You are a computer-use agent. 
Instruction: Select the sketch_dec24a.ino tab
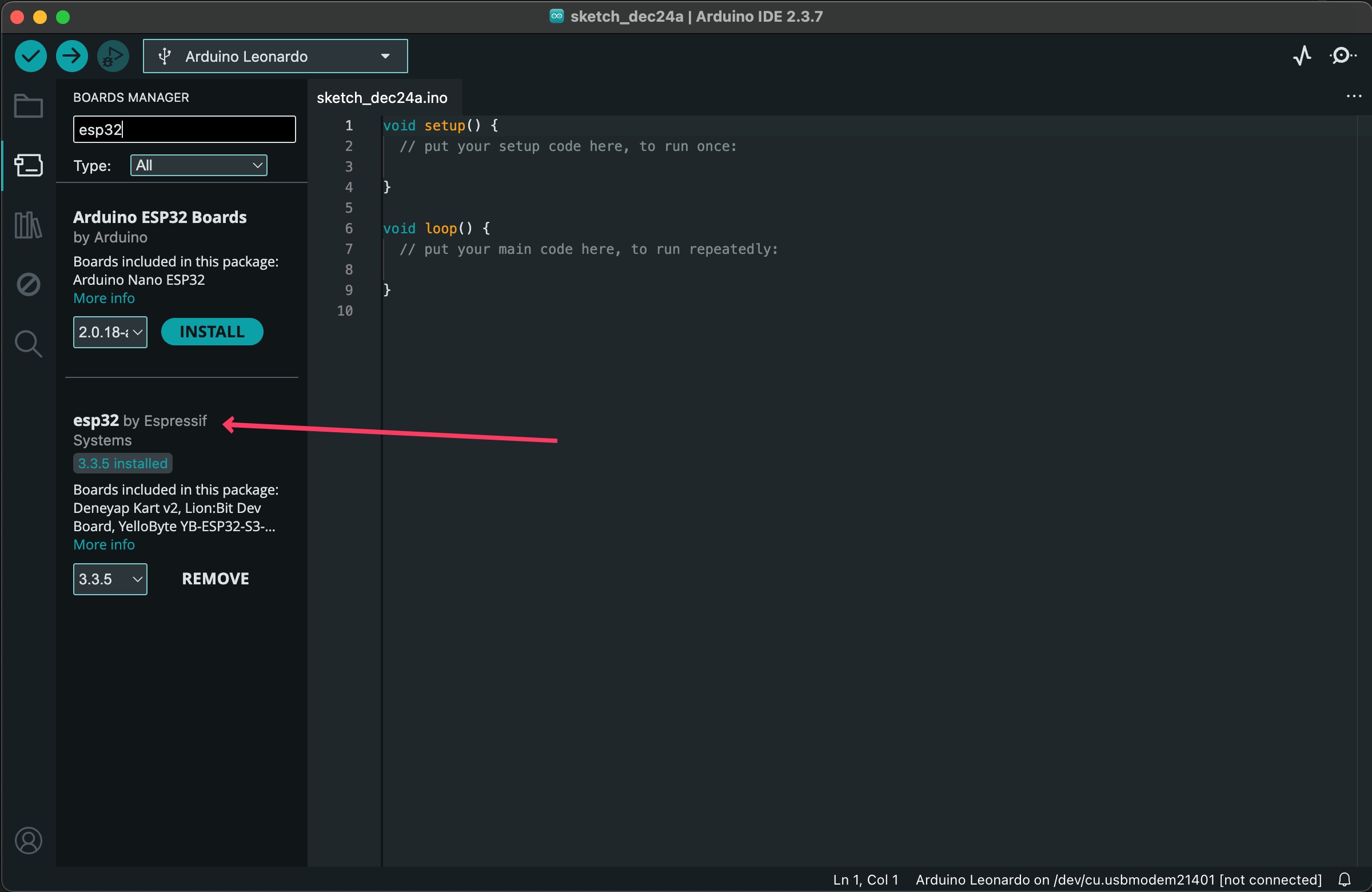382,98
